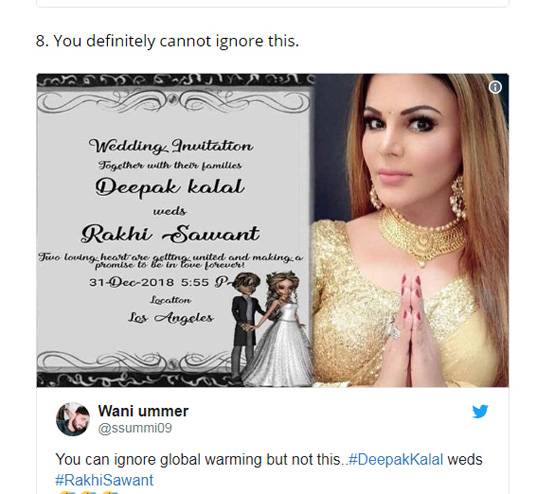Click the woman's photo with folded hands
The image size is (555, 494).
tap(411, 230)
